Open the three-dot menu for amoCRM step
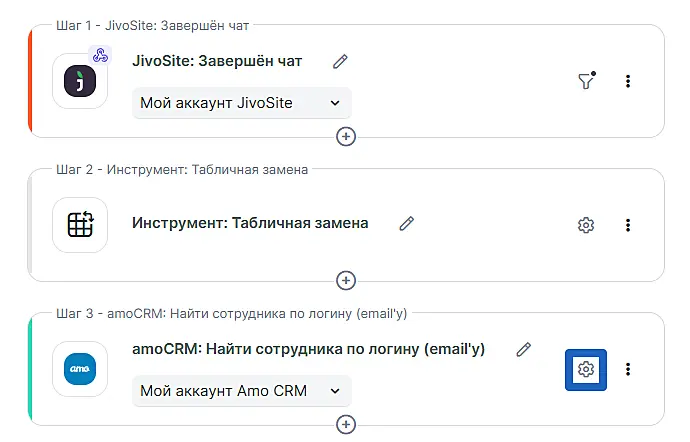Viewport: 690px width, 442px height. pyautogui.click(x=628, y=370)
